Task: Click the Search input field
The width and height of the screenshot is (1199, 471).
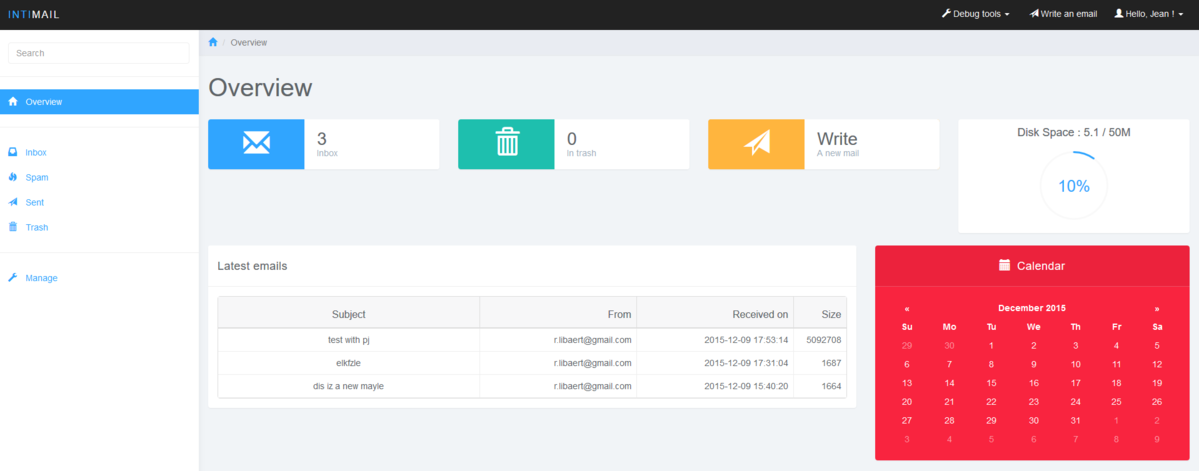Action: click(99, 53)
